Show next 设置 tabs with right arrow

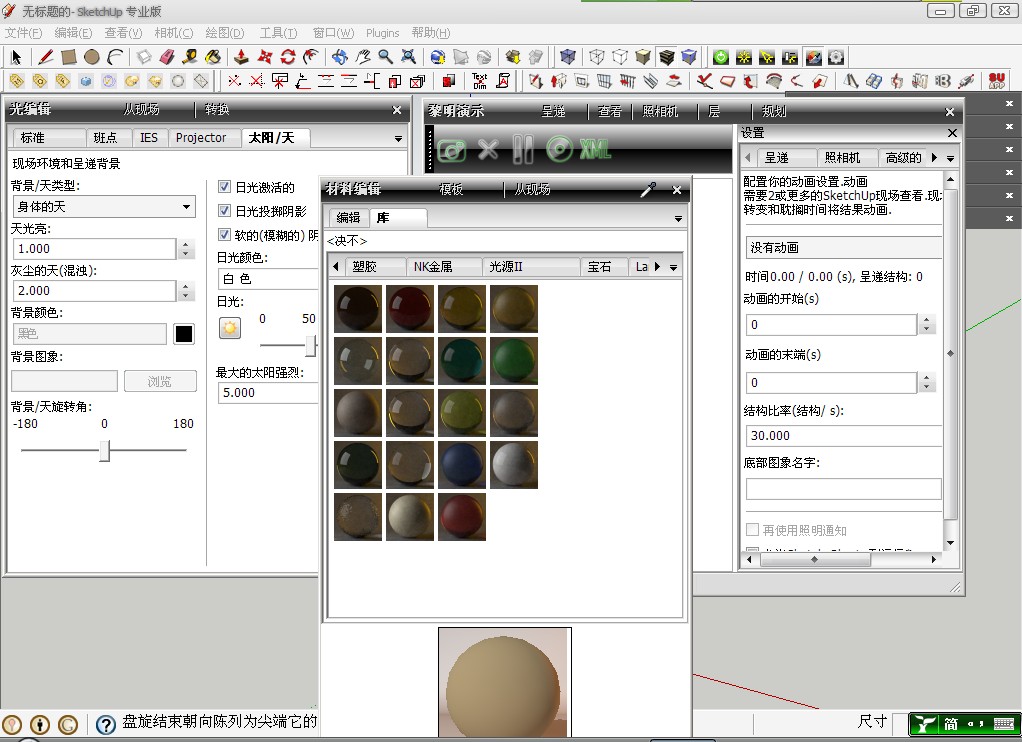[x=935, y=158]
